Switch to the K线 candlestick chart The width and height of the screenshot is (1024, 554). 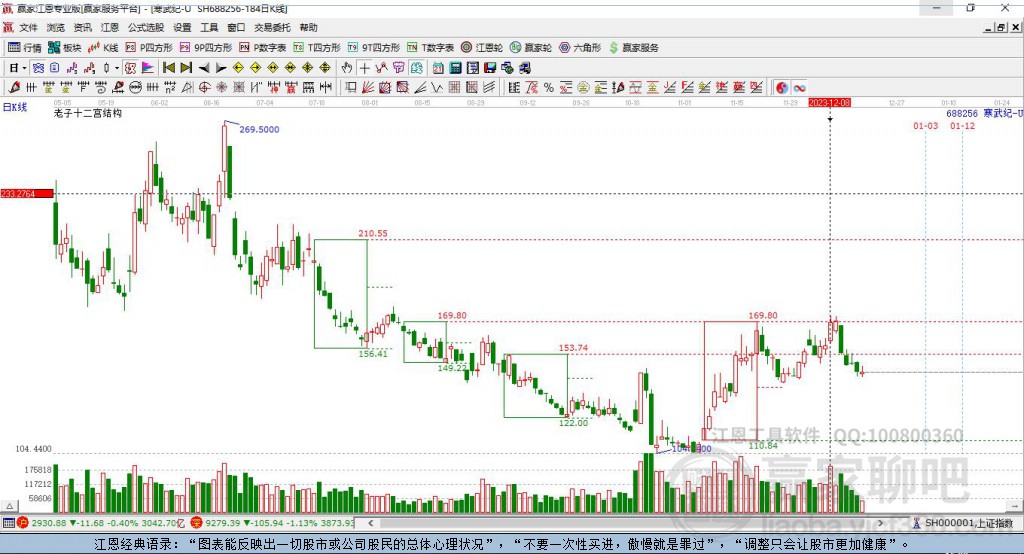103,48
